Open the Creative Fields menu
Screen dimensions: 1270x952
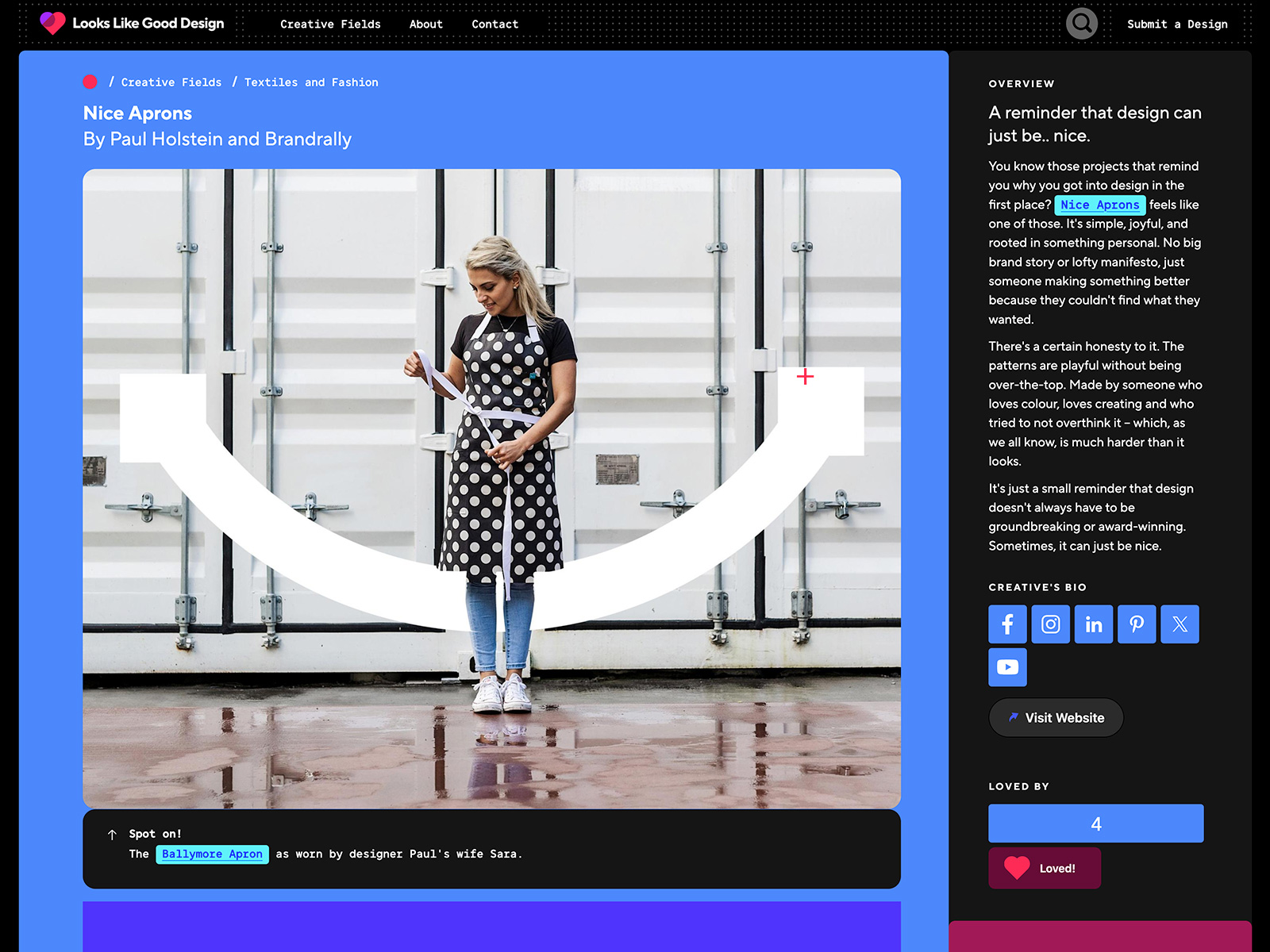click(329, 24)
